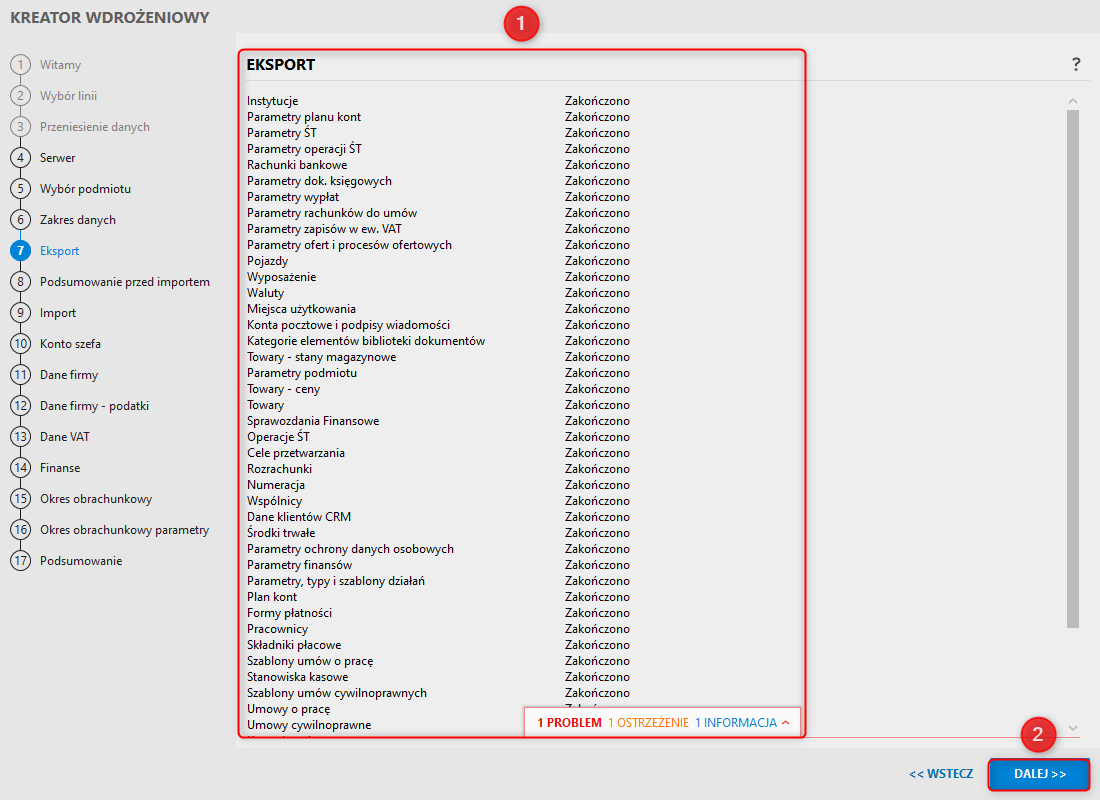Click the vertical scrollbar thumb
Viewport: 1100px width, 800px height.
[1073, 368]
